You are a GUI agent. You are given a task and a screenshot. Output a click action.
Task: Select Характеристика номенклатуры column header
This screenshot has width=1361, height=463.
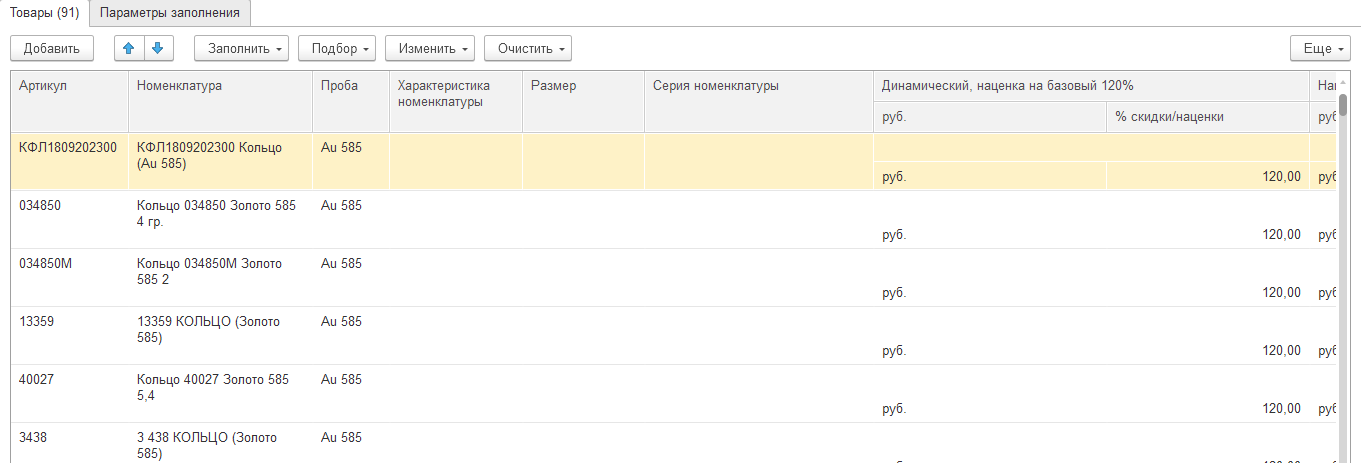click(456, 101)
